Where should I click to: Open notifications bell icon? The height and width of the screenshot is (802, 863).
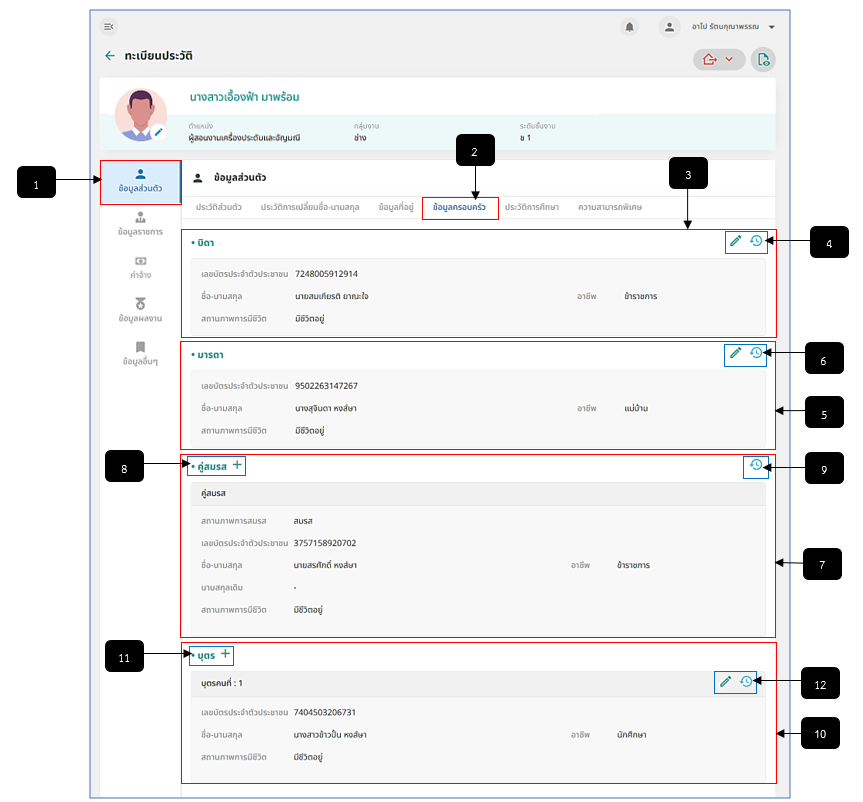coord(630,26)
